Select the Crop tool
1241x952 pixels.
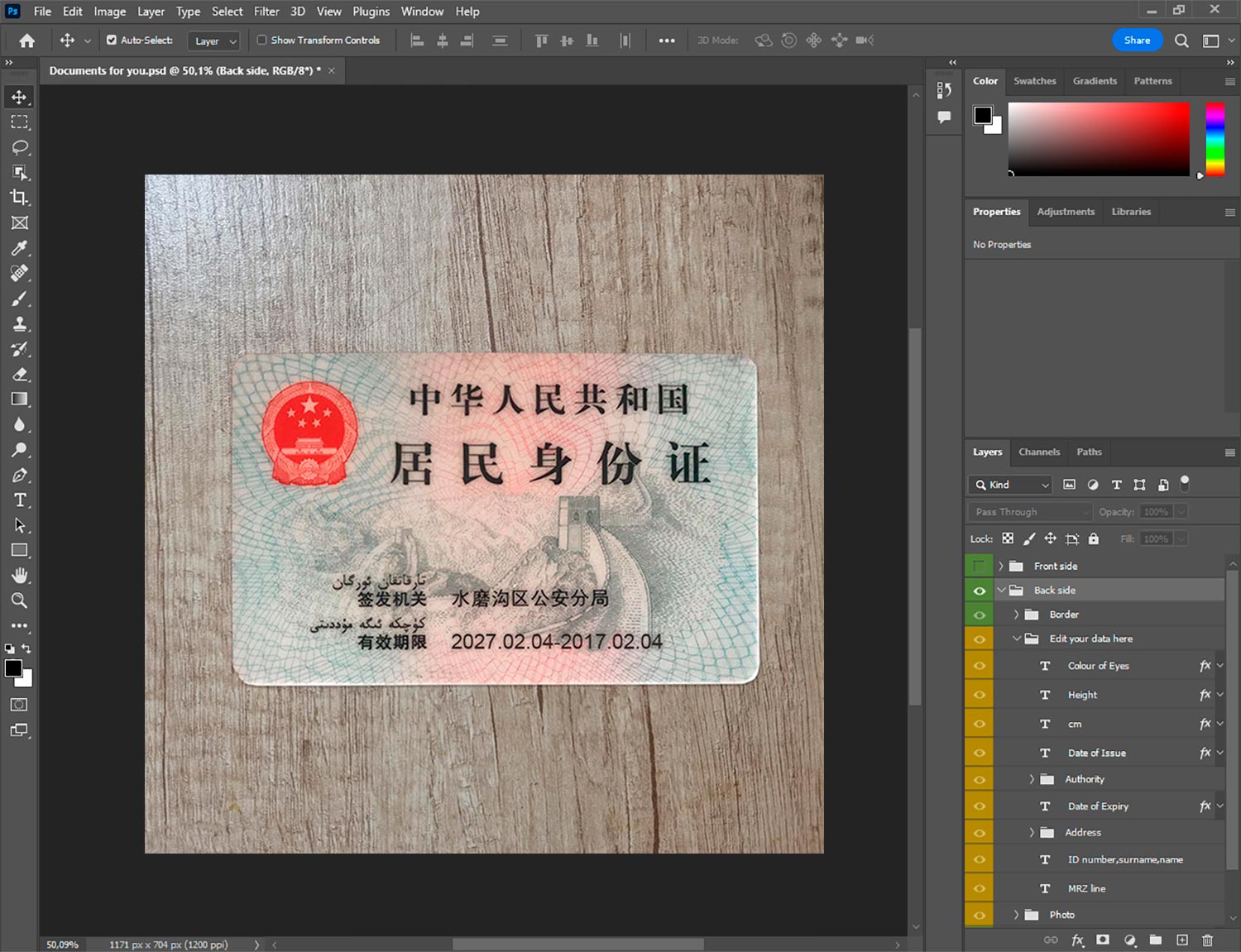tap(20, 198)
